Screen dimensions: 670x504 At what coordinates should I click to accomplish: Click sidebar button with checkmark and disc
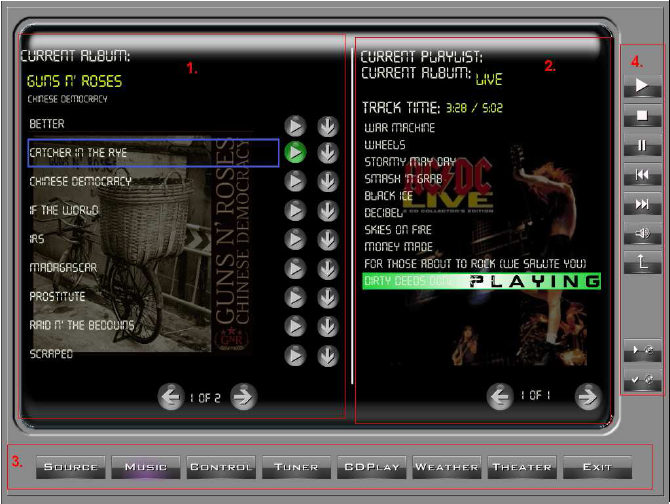point(642,380)
